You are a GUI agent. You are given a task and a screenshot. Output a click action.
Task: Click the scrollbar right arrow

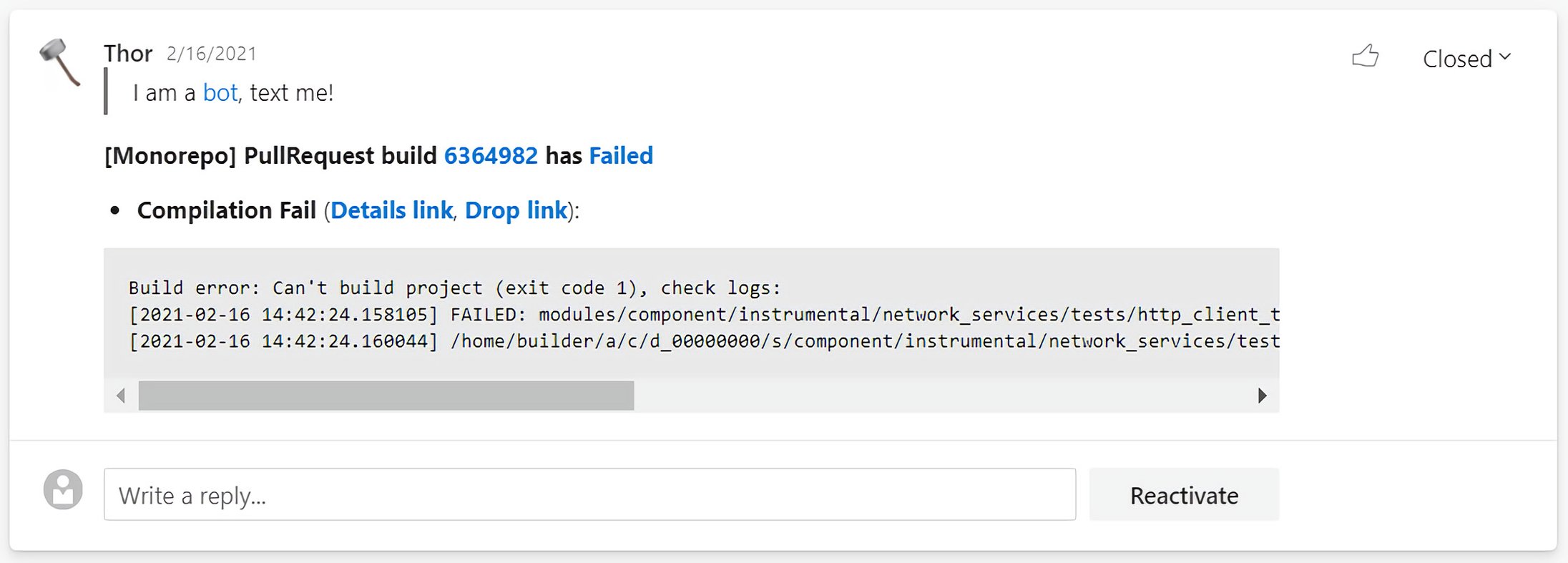coord(1263,396)
